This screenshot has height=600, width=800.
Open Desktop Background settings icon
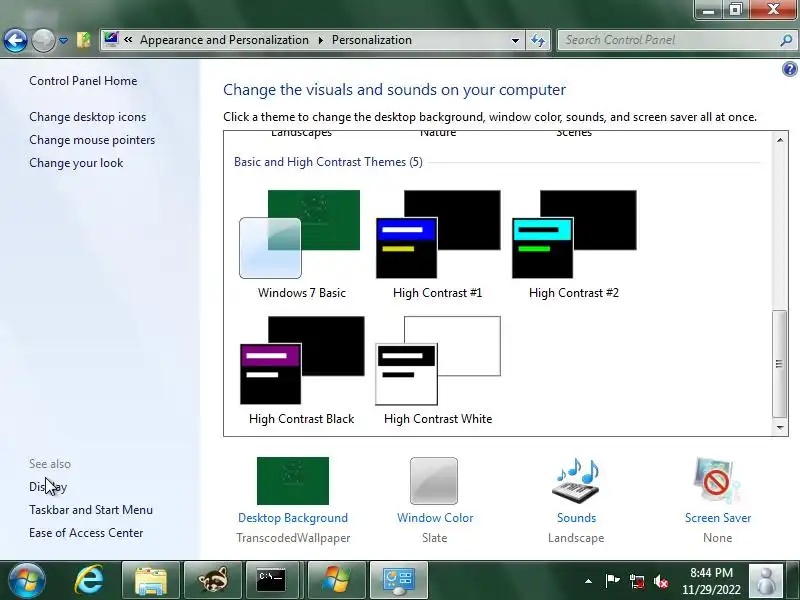point(293,481)
